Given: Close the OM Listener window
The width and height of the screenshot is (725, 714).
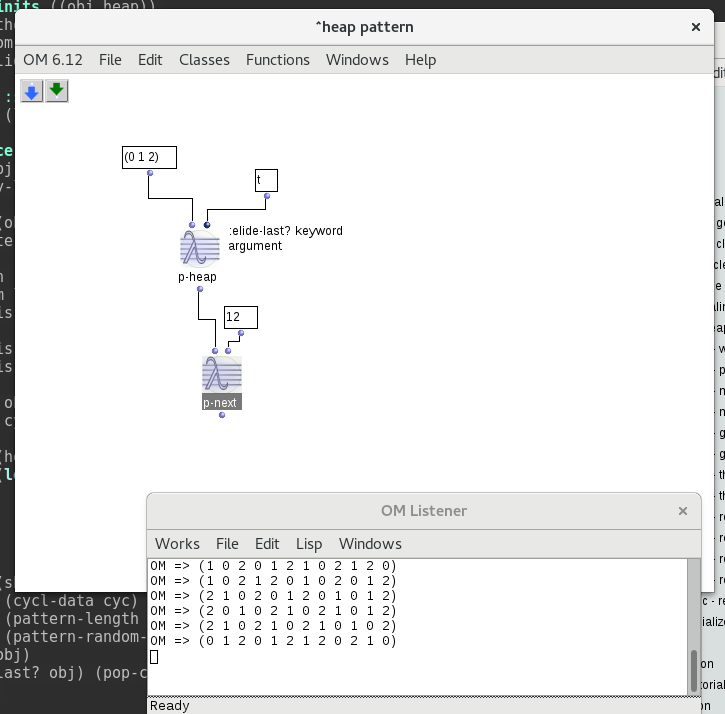Looking at the screenshot, I should point(682,511).
